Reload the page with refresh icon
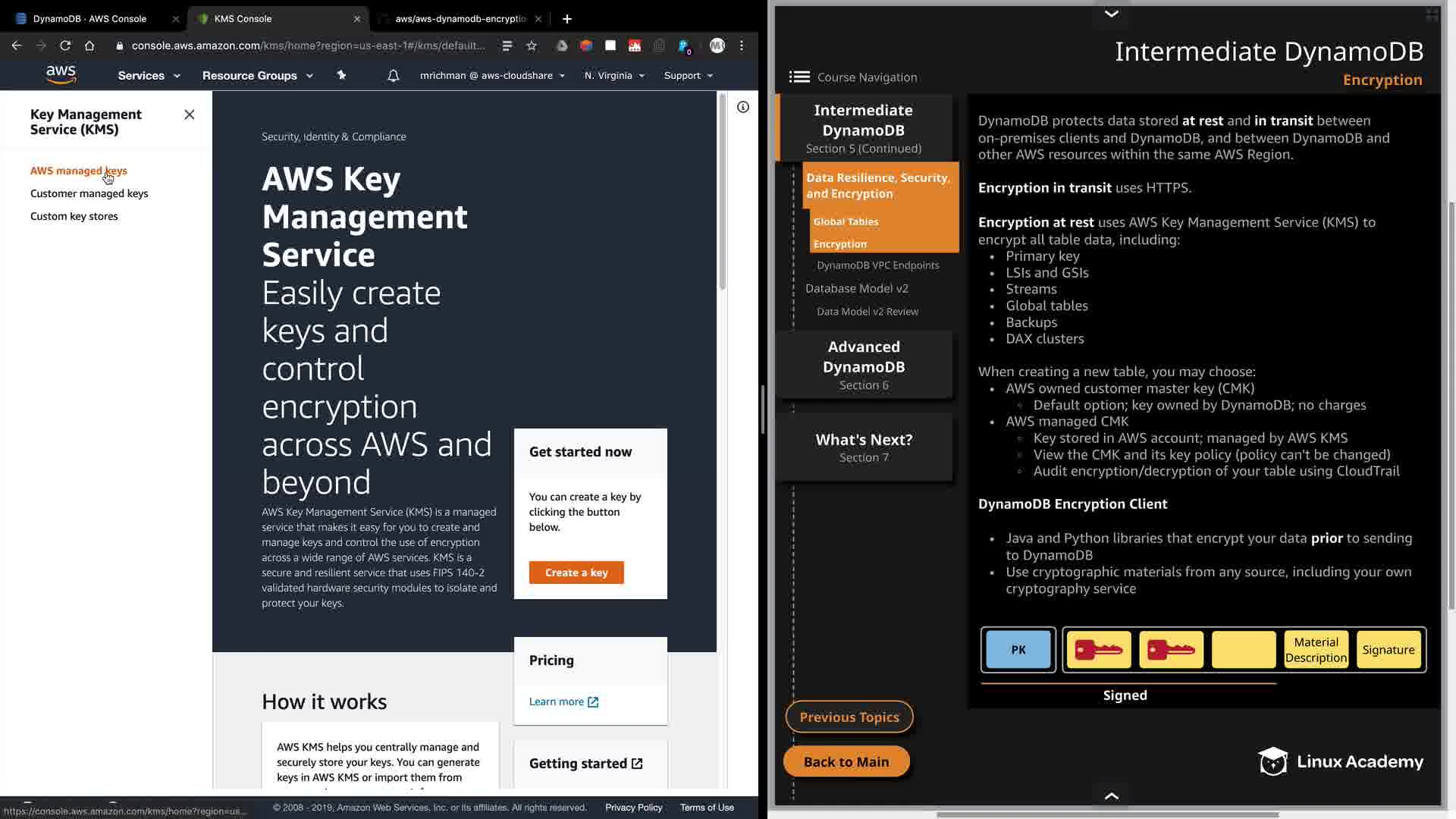The height and width of the screenshot is (819, 1456). 65,45
